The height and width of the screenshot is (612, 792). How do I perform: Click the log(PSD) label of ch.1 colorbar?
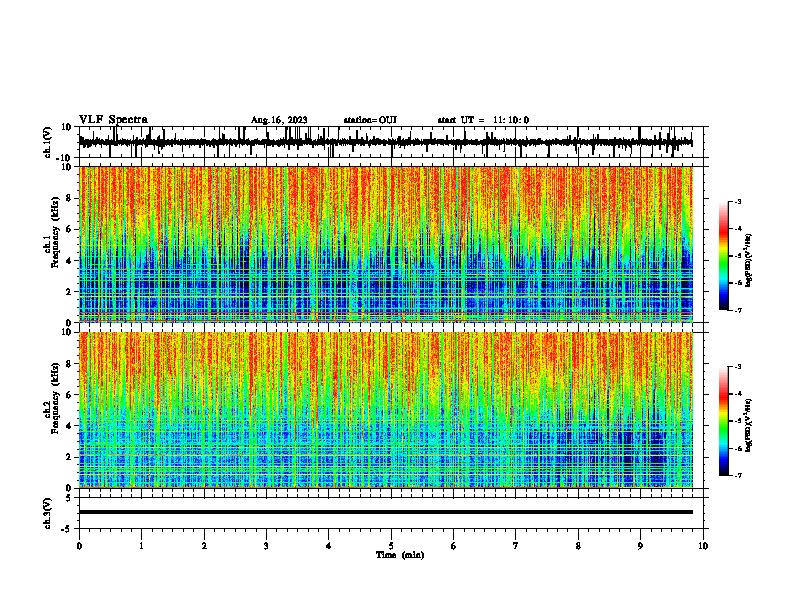748,261
